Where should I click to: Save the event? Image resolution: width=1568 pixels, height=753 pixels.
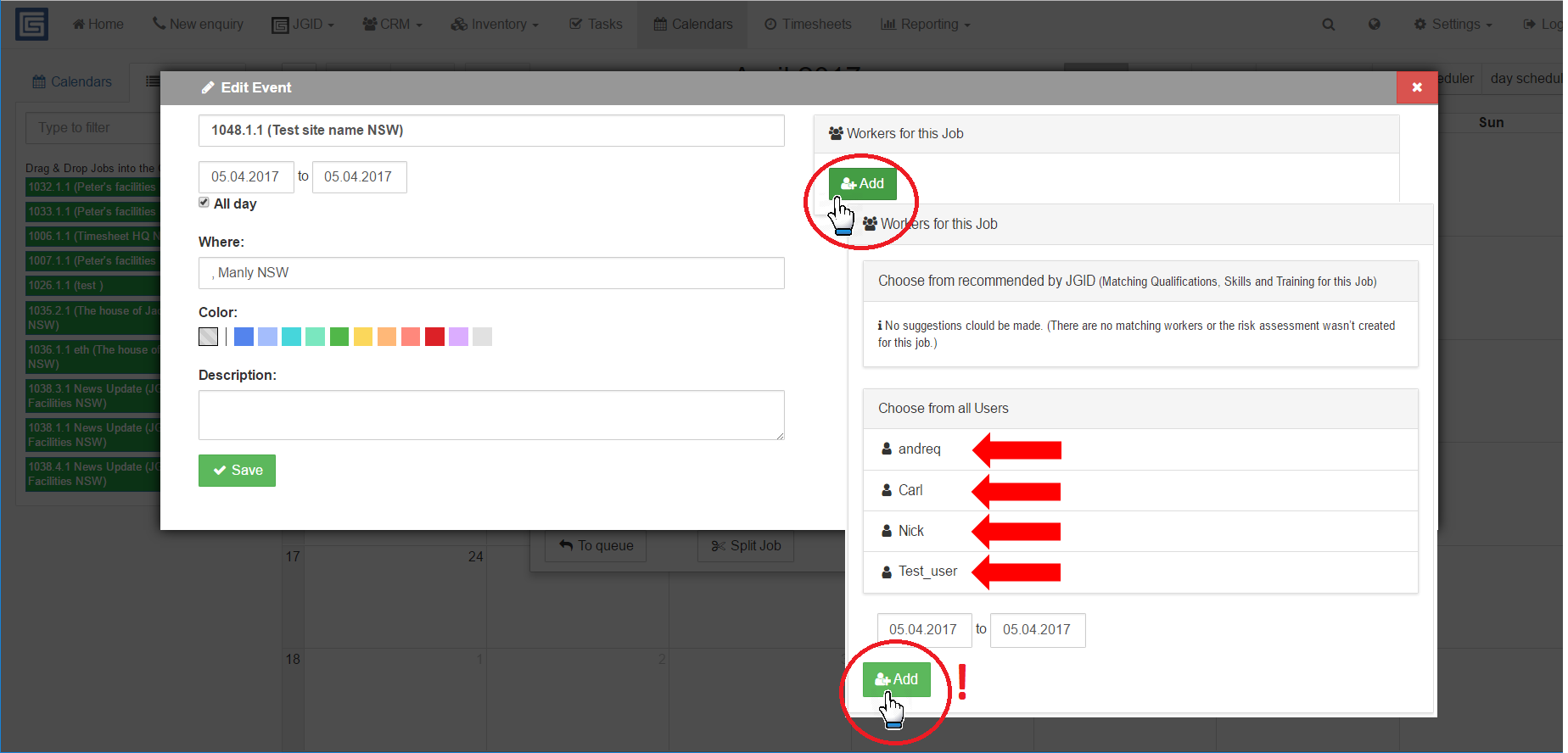pos(237,471)
